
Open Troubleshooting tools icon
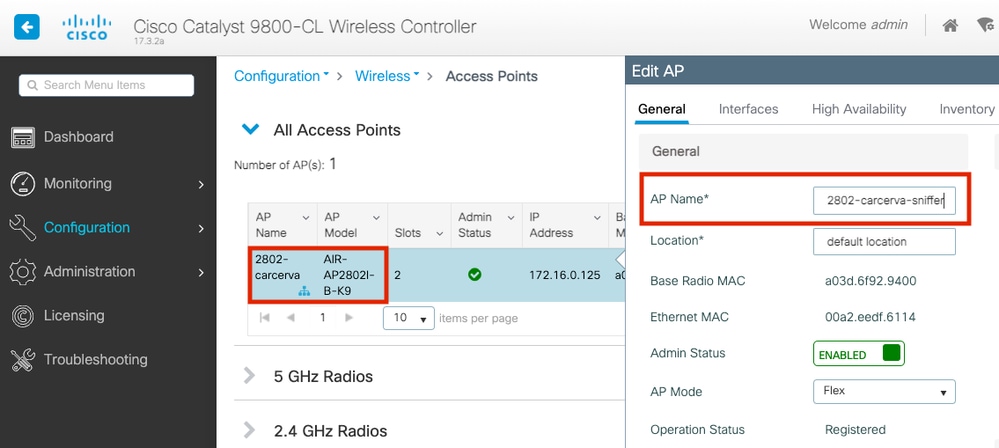23,360
